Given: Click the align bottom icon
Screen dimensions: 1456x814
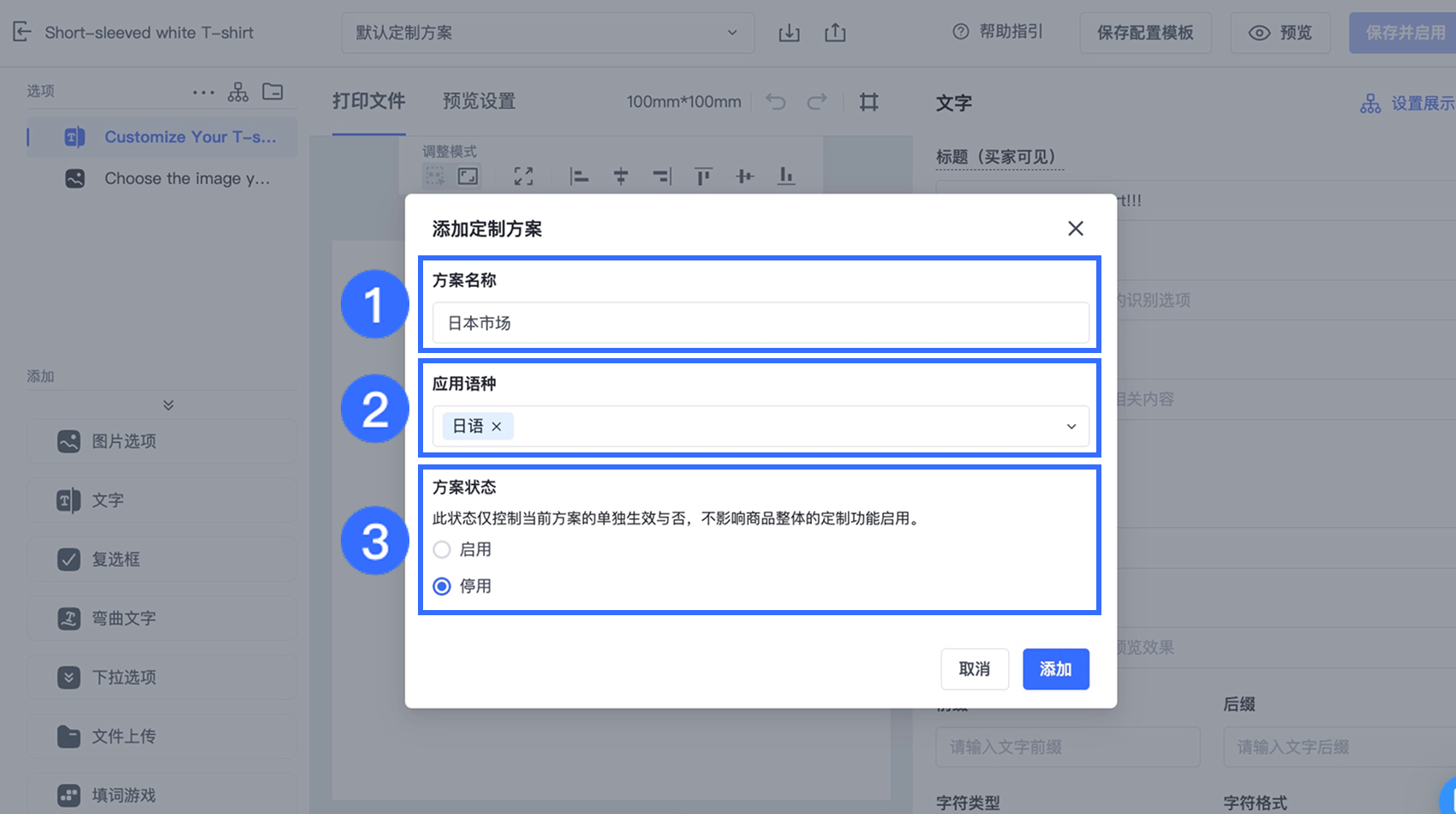Looking at the screenshot, I should tap(785, 177).
